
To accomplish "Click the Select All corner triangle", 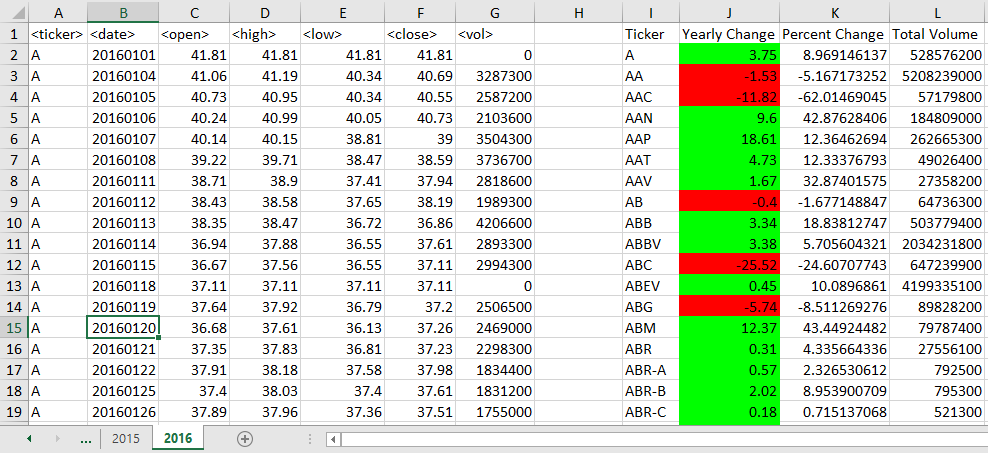I will (14, 12).
